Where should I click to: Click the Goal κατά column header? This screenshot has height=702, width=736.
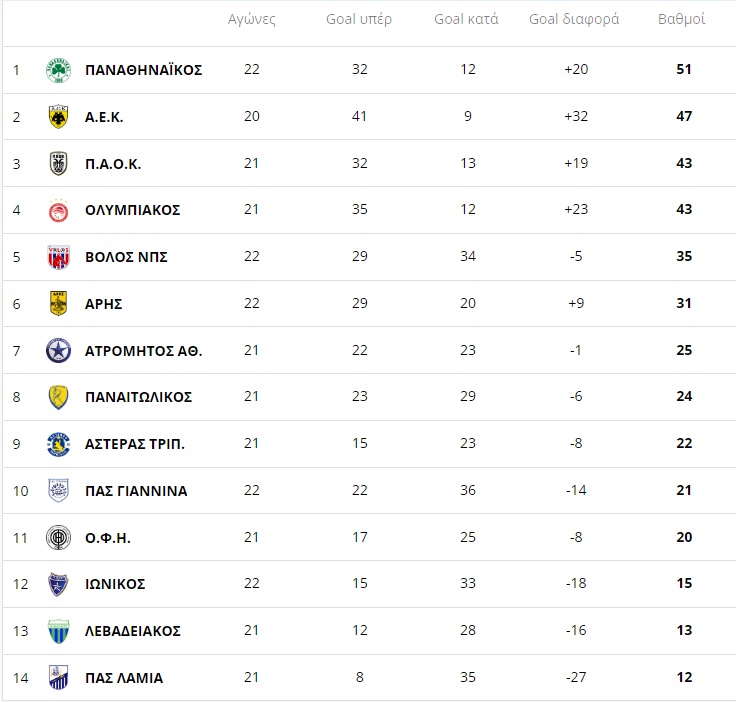pos(466,19)
